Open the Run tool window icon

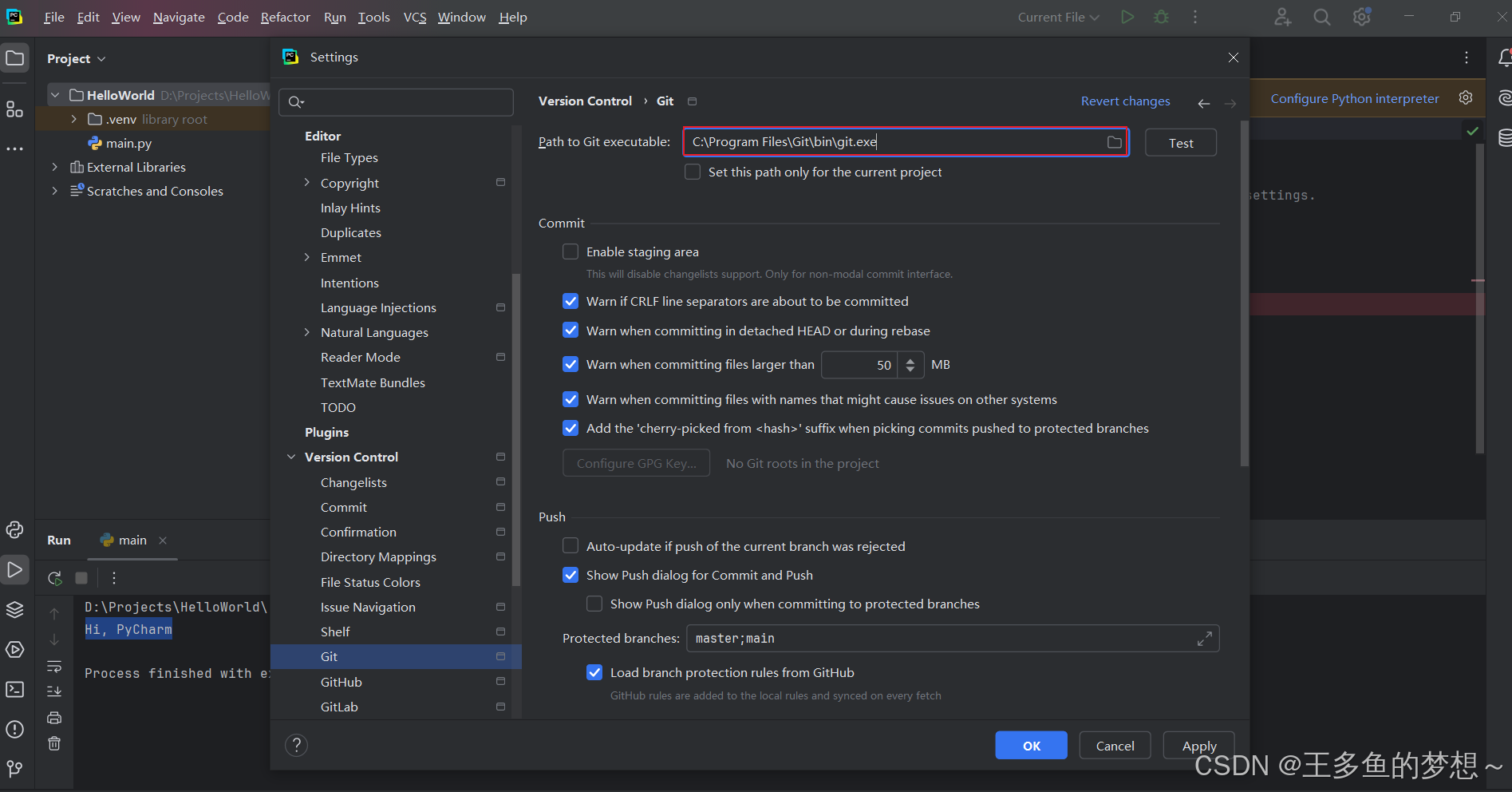click(15, 570)
